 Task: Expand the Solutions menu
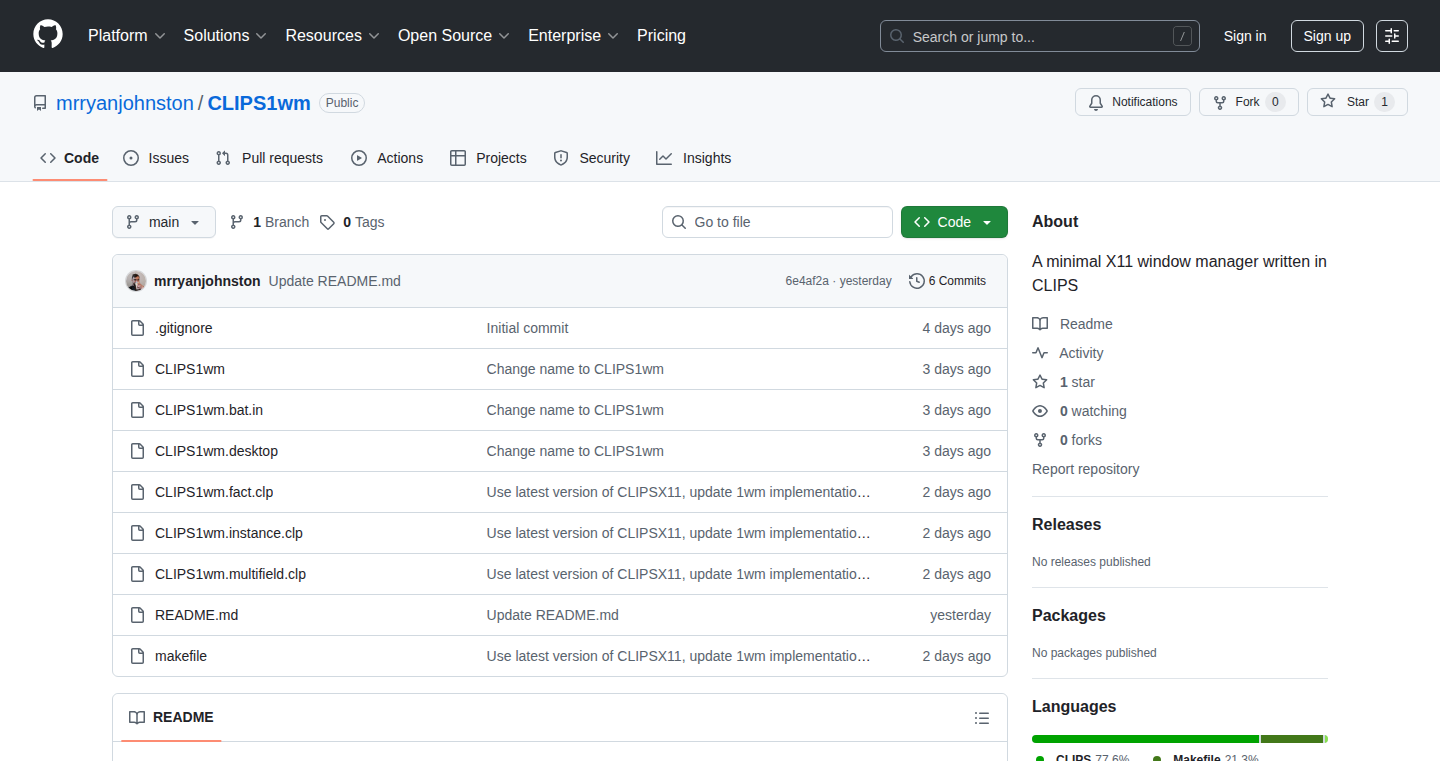click(x=225, y=36)
